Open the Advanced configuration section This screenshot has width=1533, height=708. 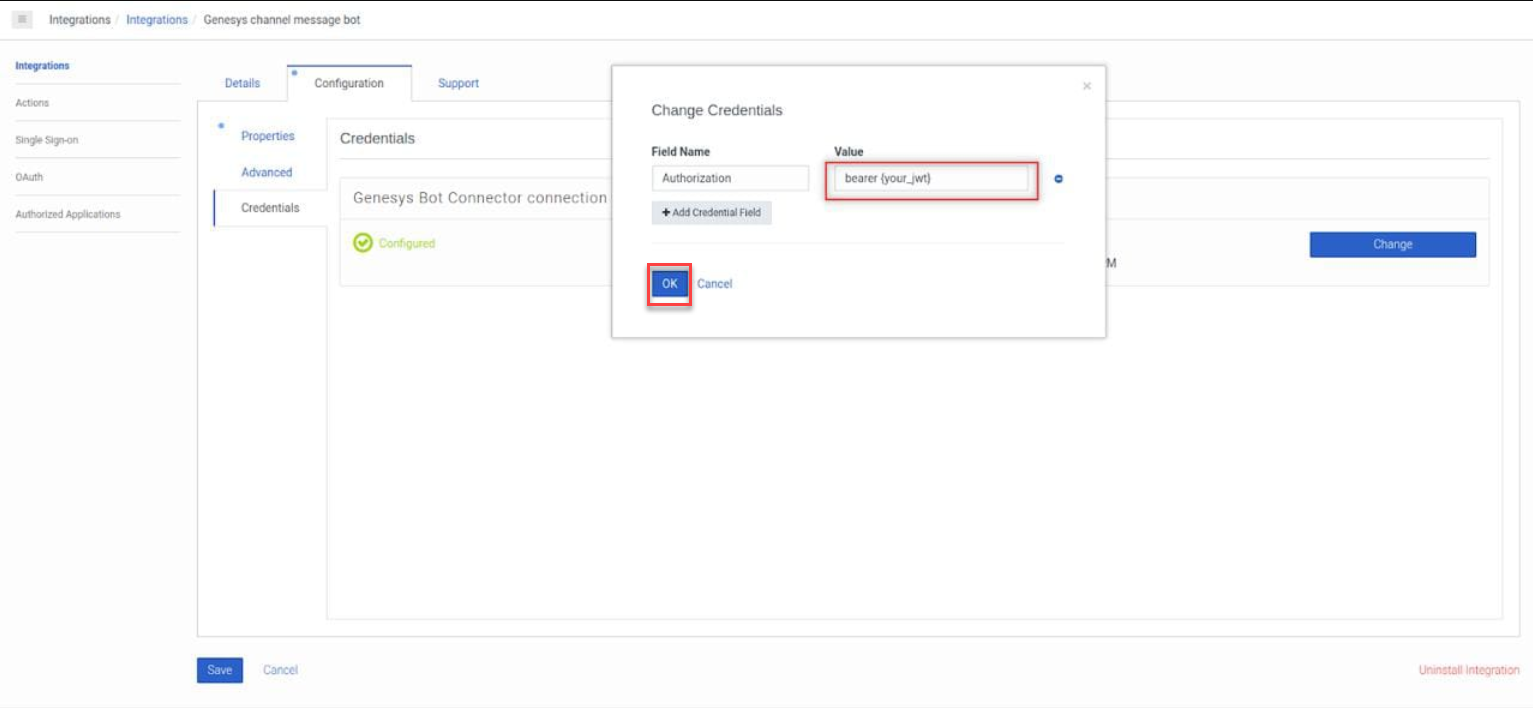pos(267,172)
